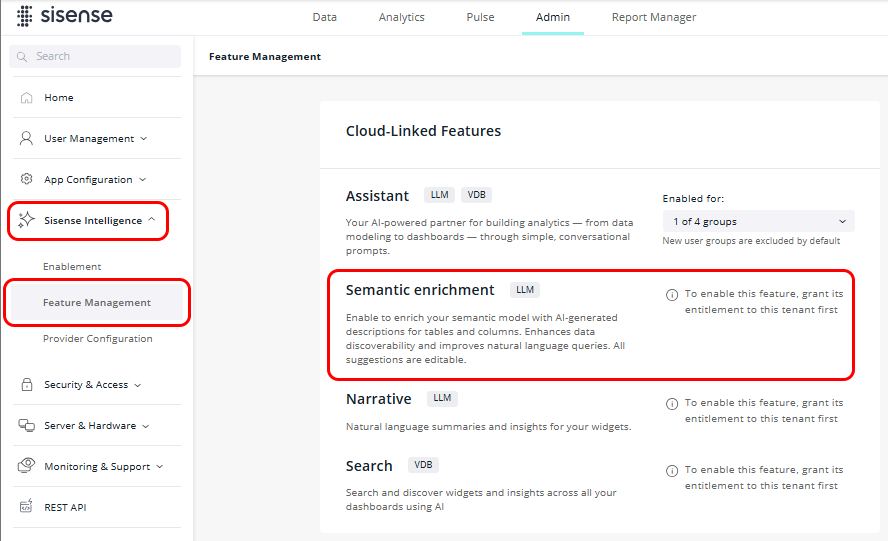Click the VDB tag beside Assistant
This screenshot has width=888, height=541.
476,195
